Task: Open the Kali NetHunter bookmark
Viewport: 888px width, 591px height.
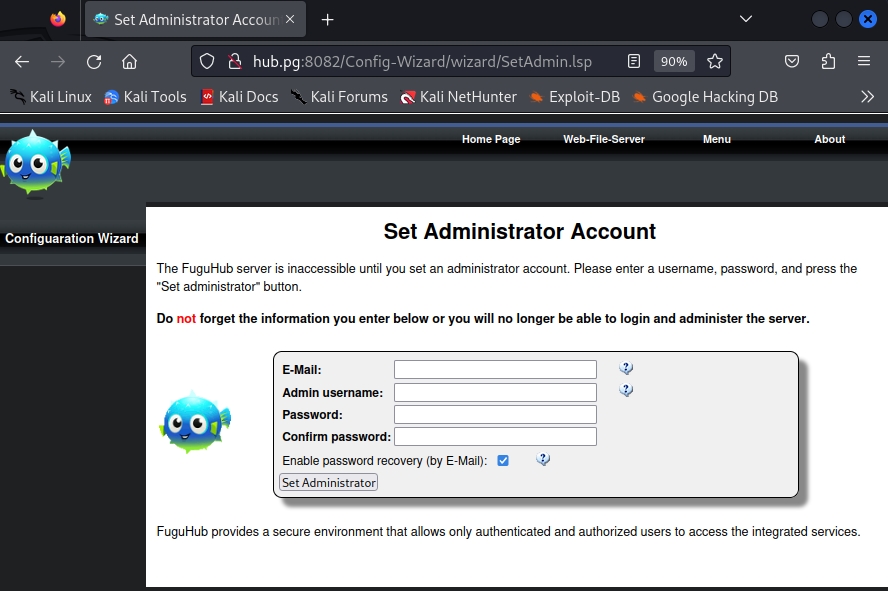Action: (459, 97)
